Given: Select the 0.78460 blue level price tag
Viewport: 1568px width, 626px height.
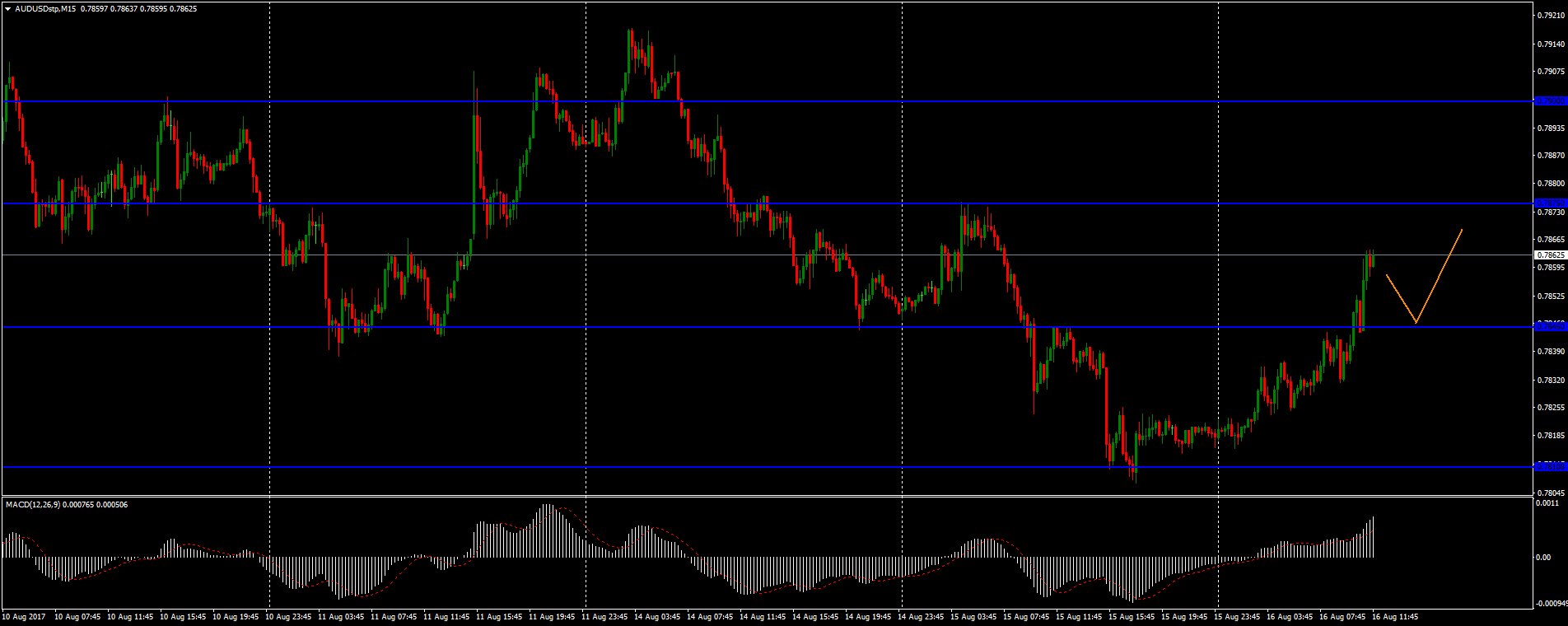Looking at the screenshot, I should (1550, 326).
